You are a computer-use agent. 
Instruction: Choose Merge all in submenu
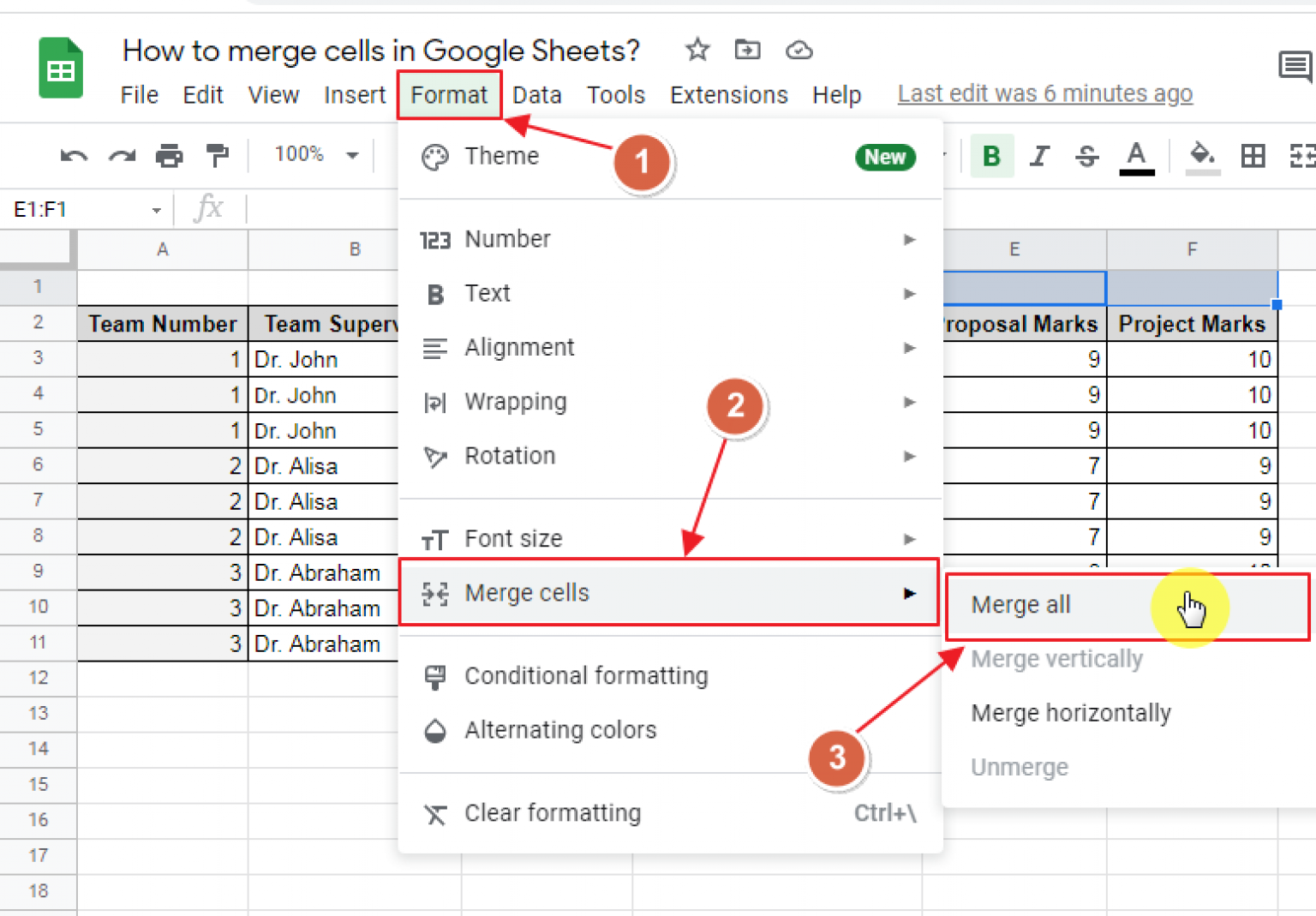(1128, 606)
